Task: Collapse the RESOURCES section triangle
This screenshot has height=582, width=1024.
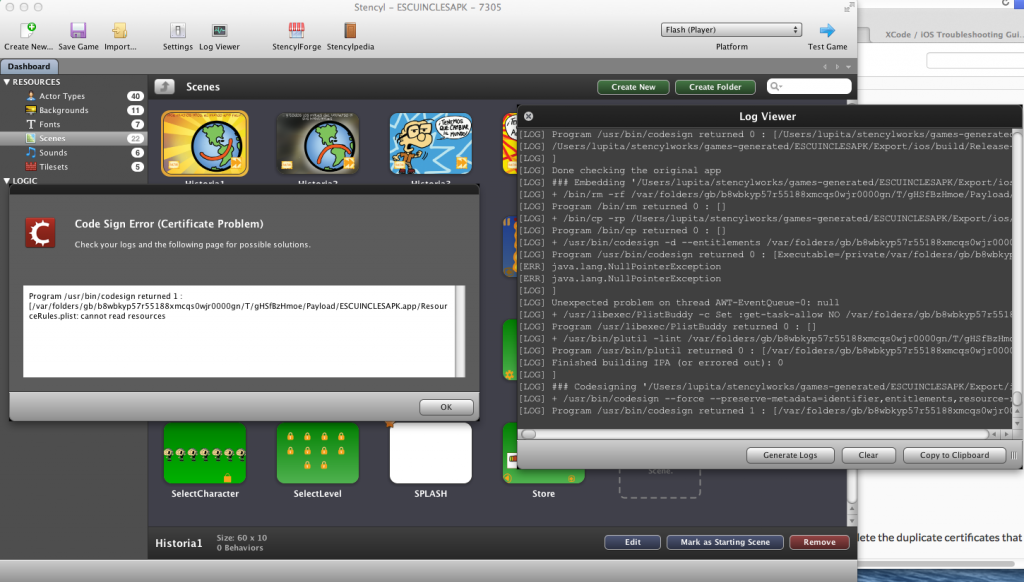Action: click(7, 82)
